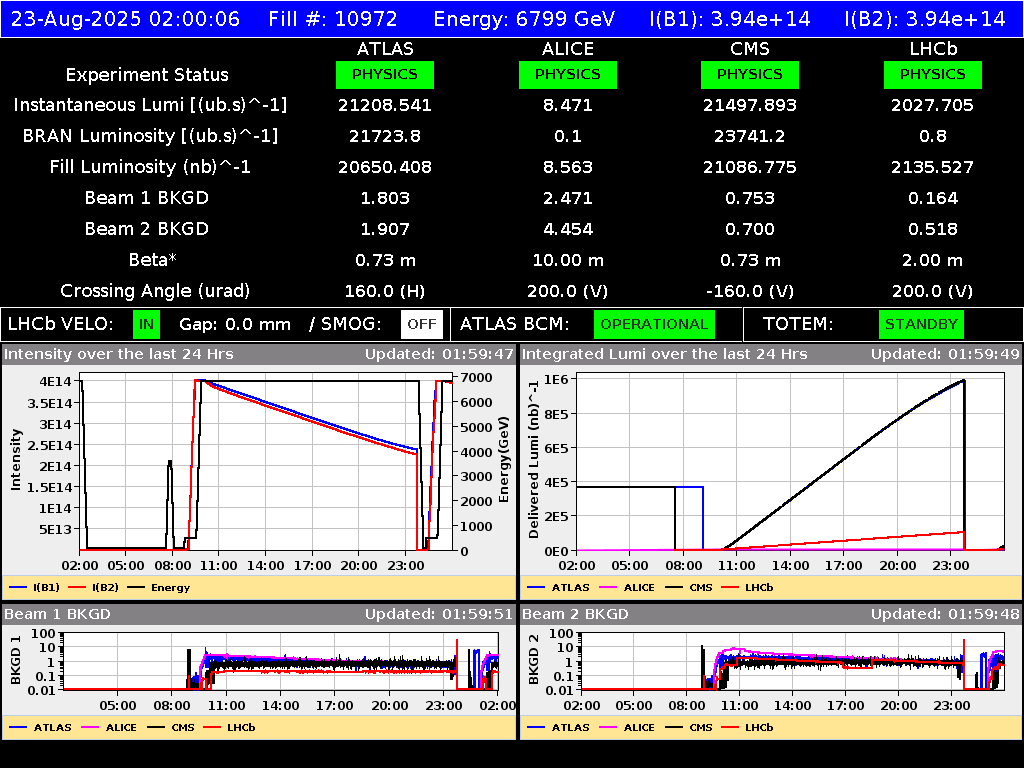Screen dimensions: 1024x768
Task: Select the Beta* row label
Action: [153, 260]
